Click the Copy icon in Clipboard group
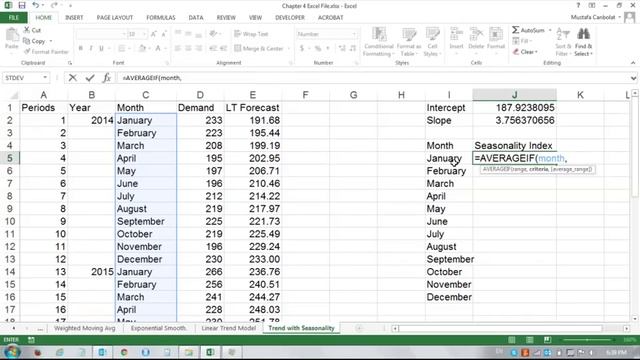Image resolution: width=640 pixels, height=360 pixels. click(27, 41)
